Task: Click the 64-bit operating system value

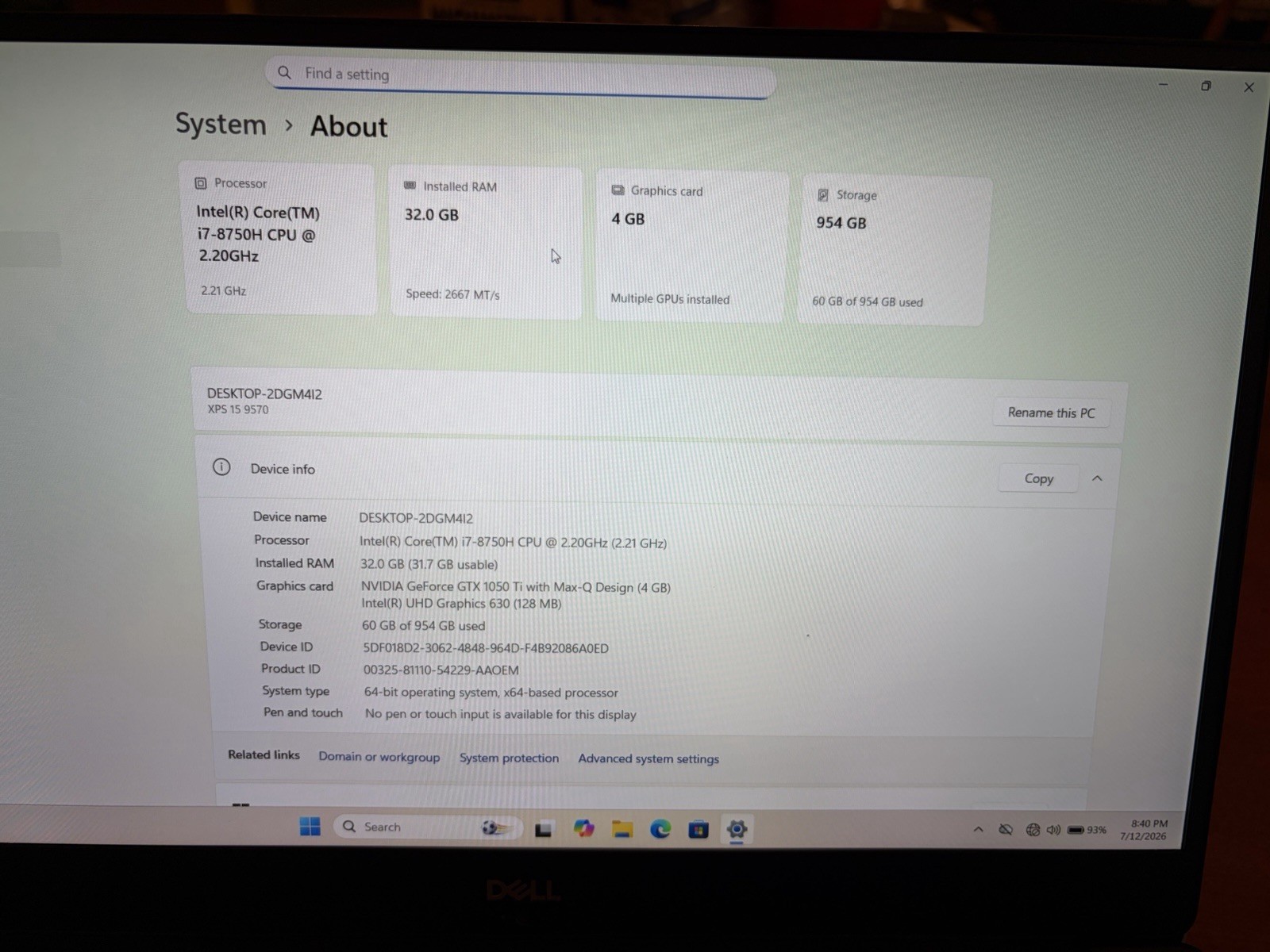Action: (x=491, y=693)
